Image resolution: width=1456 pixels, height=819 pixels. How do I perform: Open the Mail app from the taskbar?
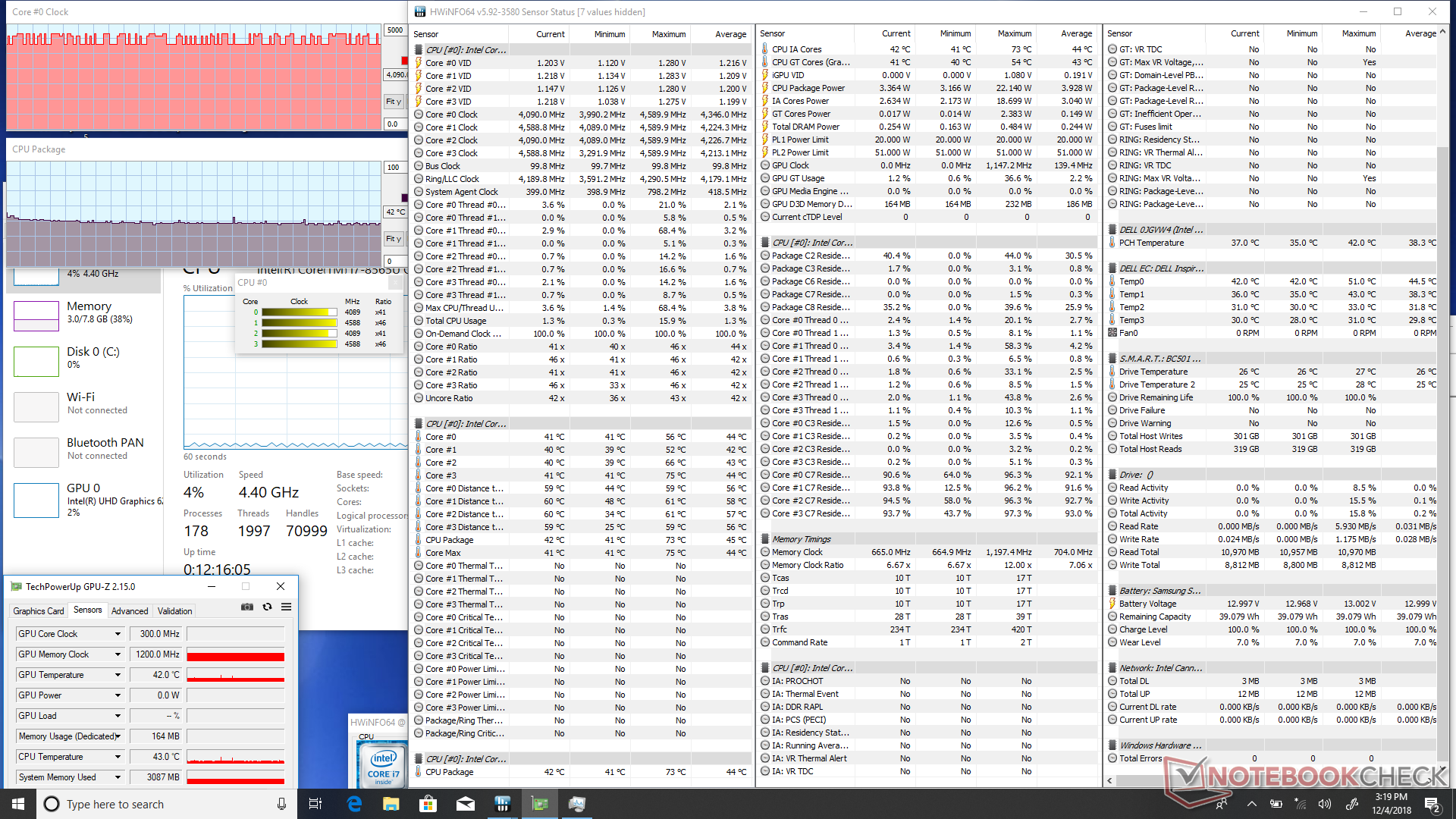[465, 804]
